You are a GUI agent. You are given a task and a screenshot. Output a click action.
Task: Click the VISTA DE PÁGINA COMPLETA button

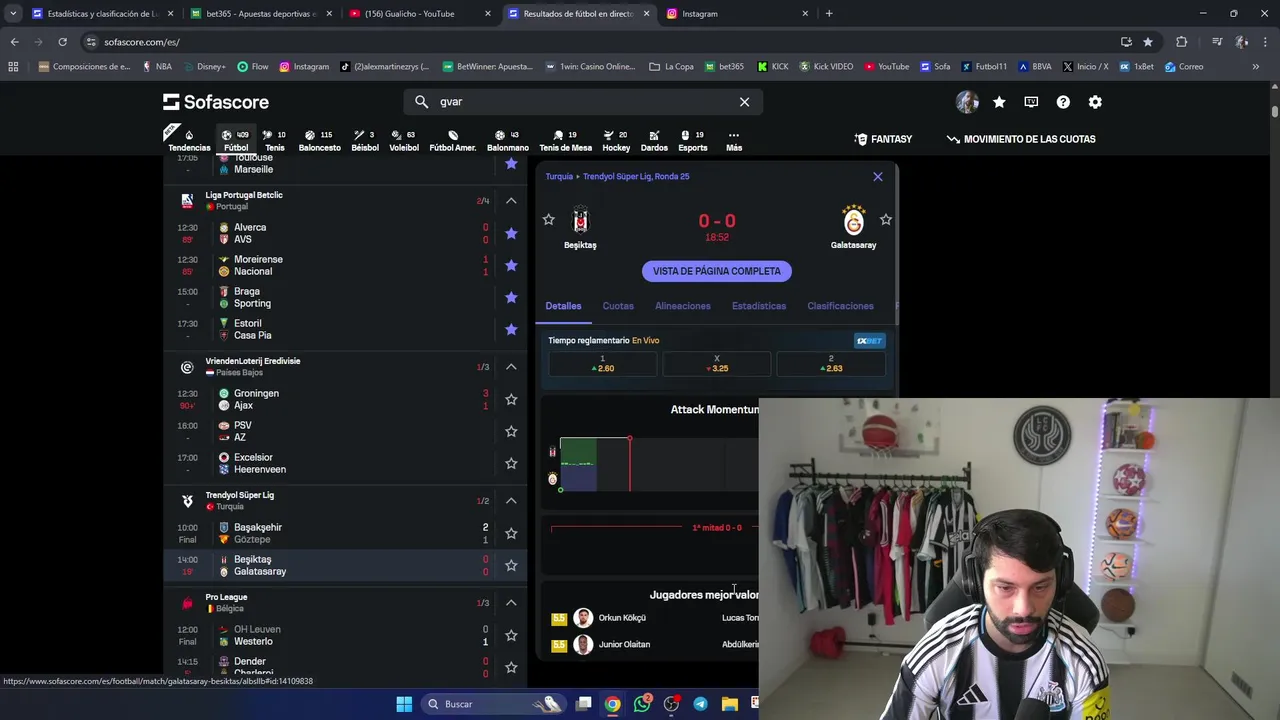click(x=717, y=271)
